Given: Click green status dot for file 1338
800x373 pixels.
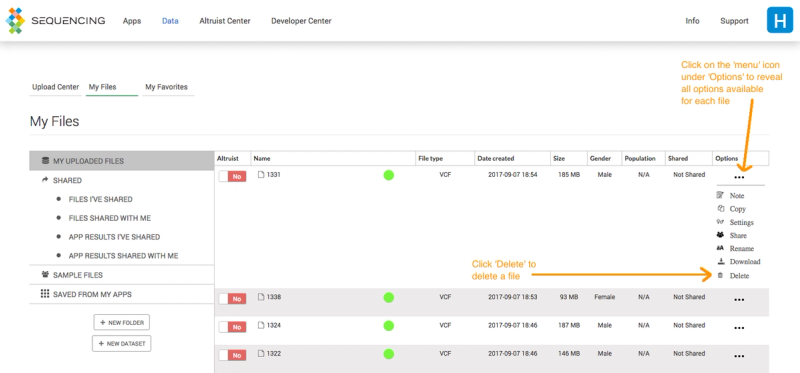Looking at the screenshot, I should (389, 297).
